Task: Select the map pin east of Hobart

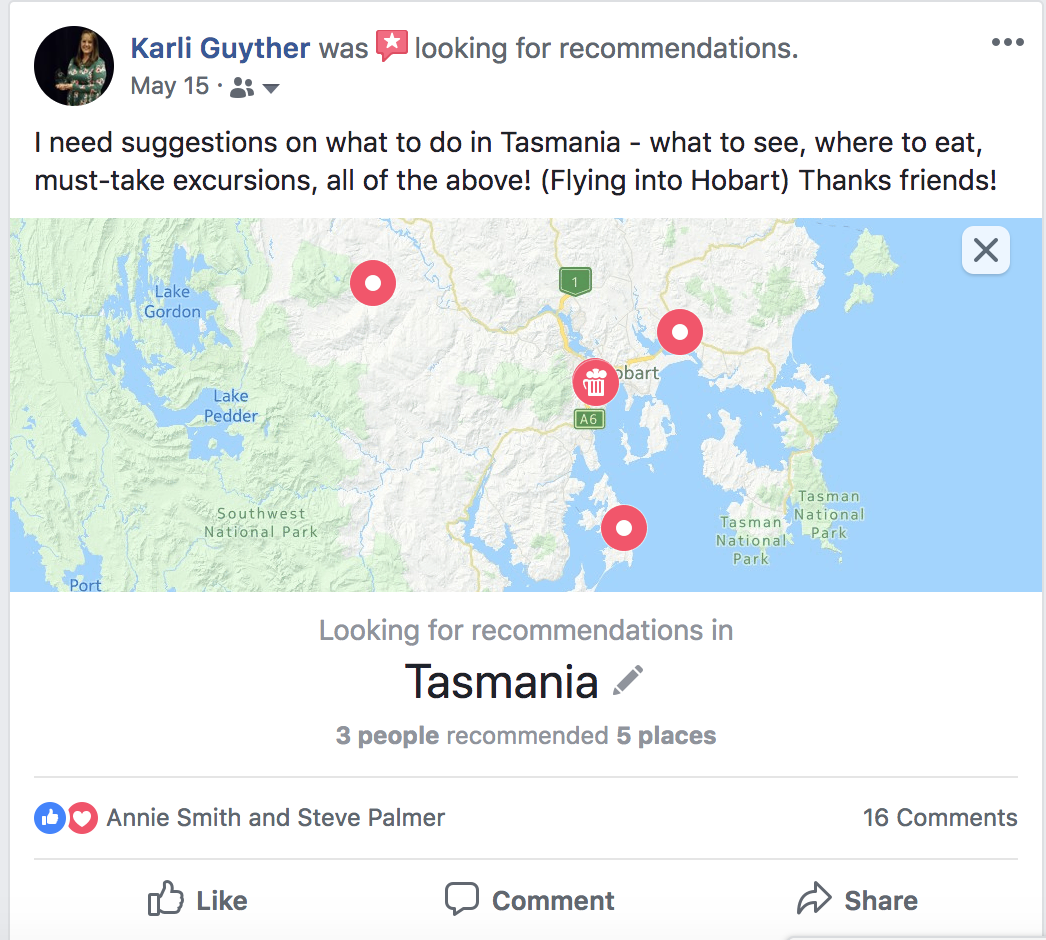Action: [680, 332]
